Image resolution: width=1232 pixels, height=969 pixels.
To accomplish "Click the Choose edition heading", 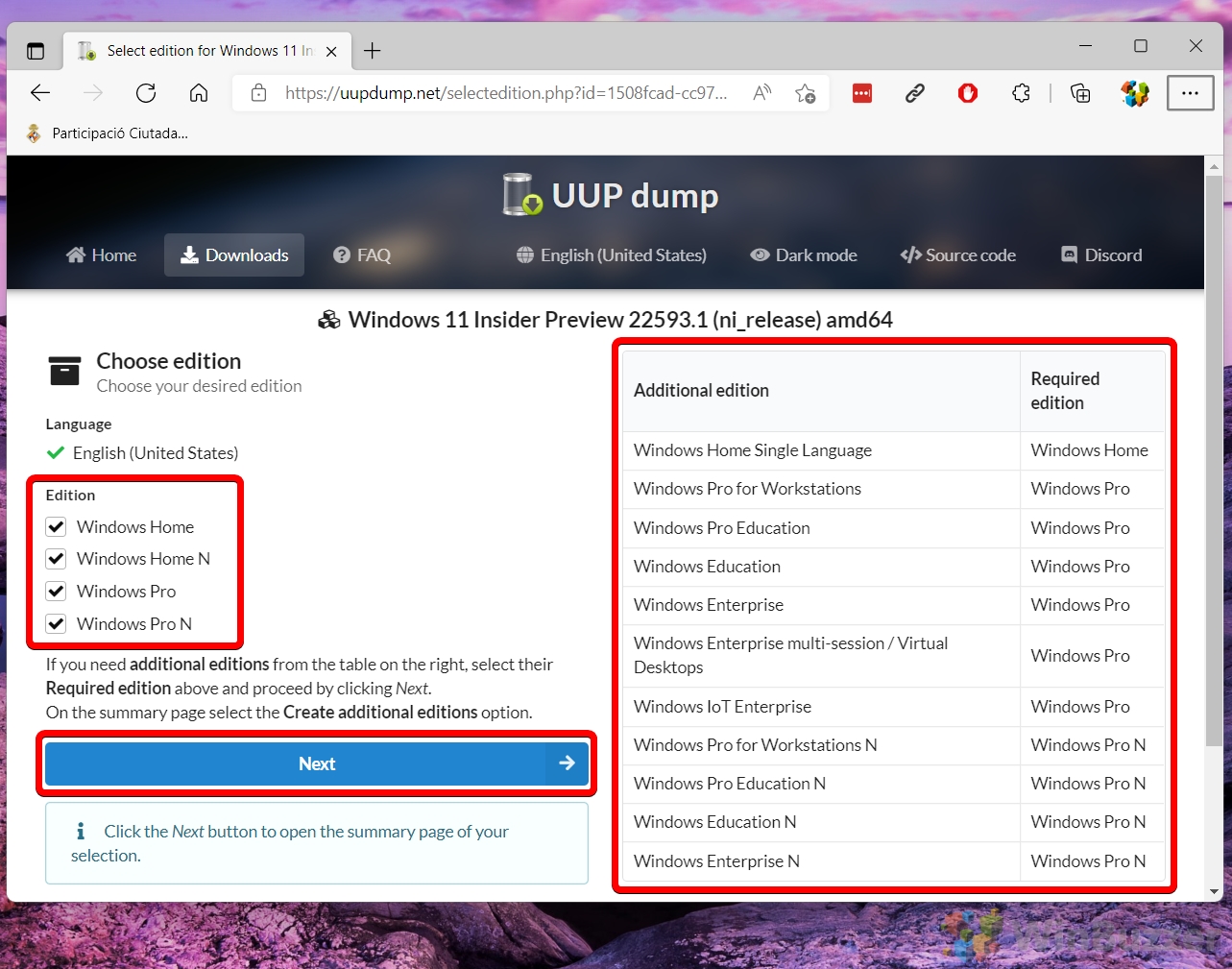I will tap(169, 361).
